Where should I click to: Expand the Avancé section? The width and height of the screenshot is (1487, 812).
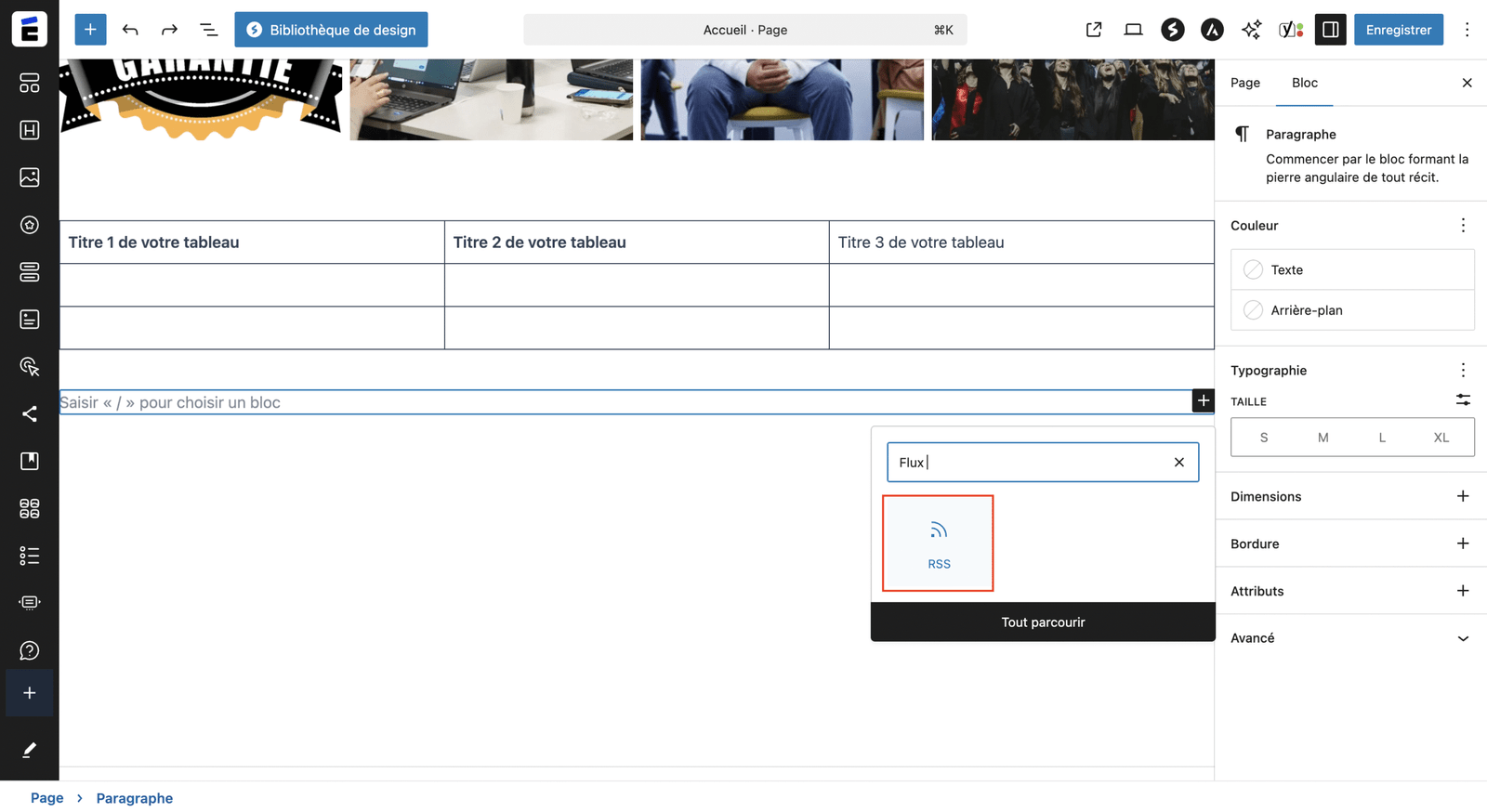[1462, 638]
